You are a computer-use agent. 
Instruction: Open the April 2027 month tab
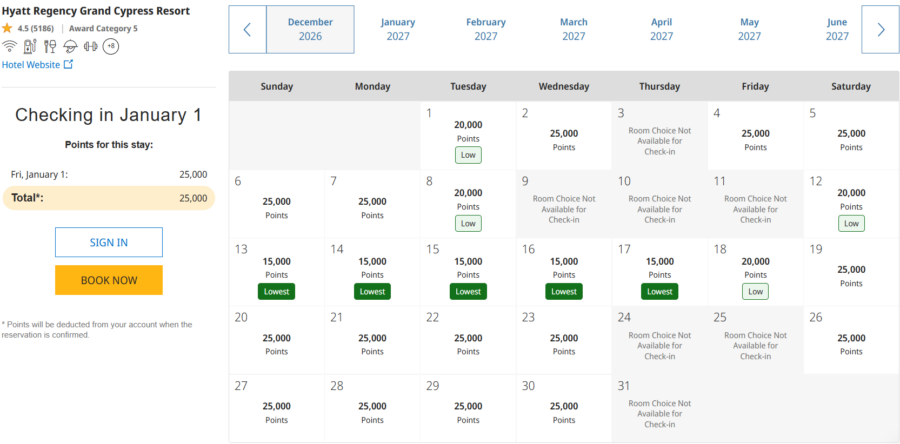(x=661, y=30)
